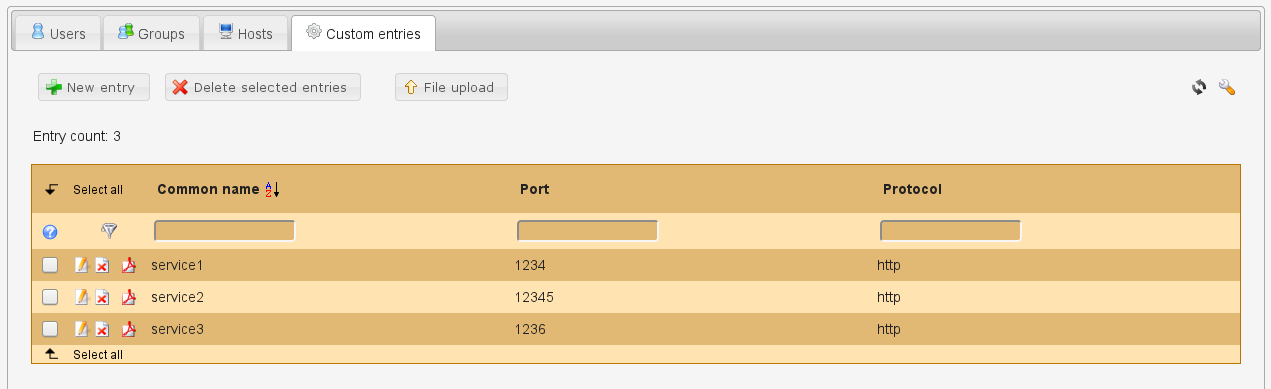The width and height of the screenshot is (1271, 389).
Task: Click the bottom Select all link
Action: pyautogui.click(x=98, y=354)
